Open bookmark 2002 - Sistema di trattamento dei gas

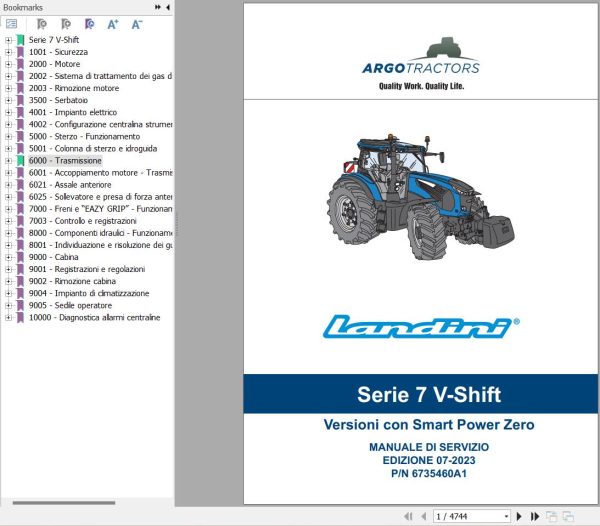(x=100, y=76)
